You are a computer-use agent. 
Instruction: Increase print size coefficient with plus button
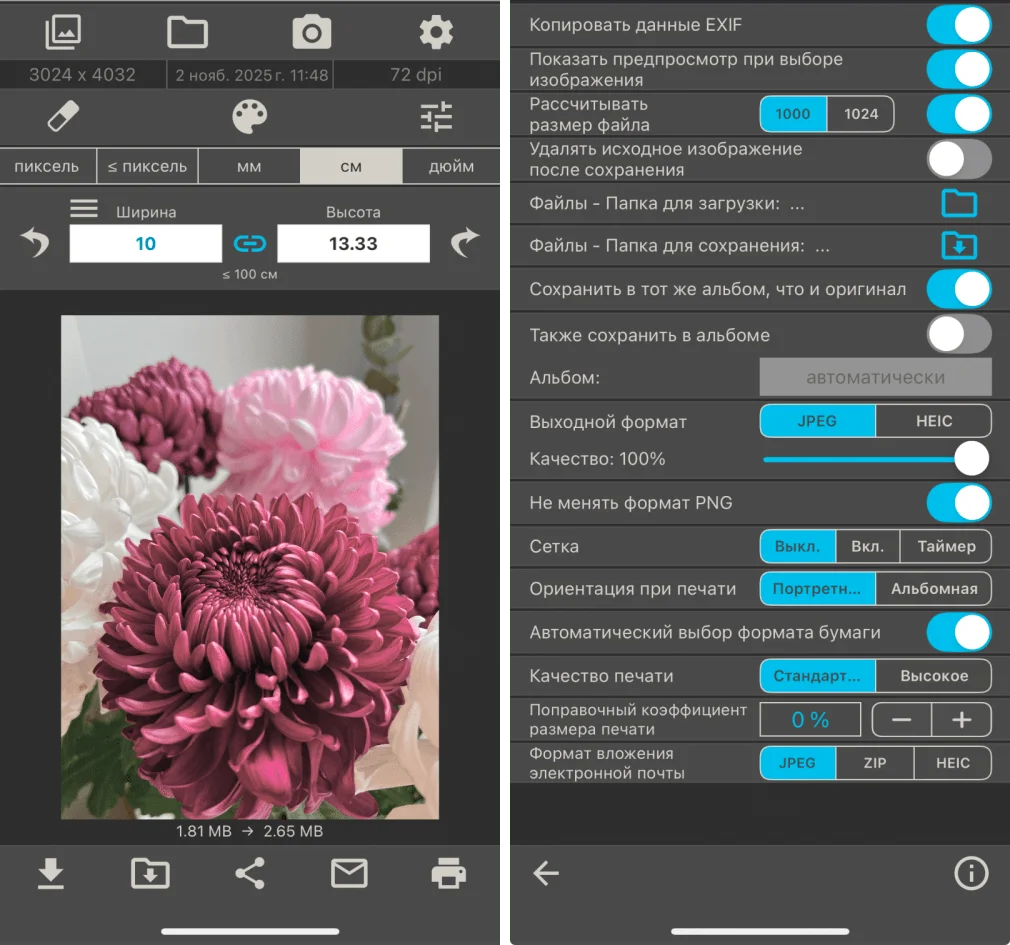click(x=961, y=719)
